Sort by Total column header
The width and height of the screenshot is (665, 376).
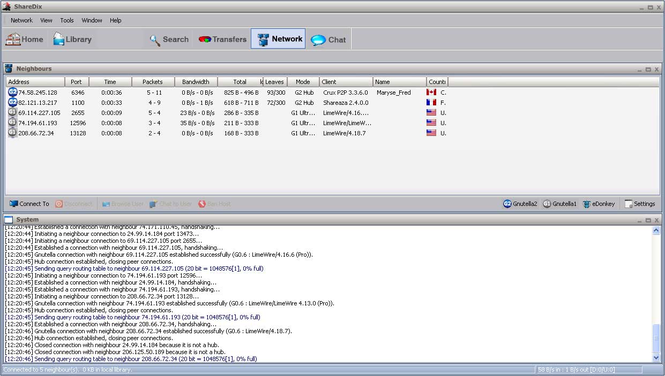(x=240, y=82)
